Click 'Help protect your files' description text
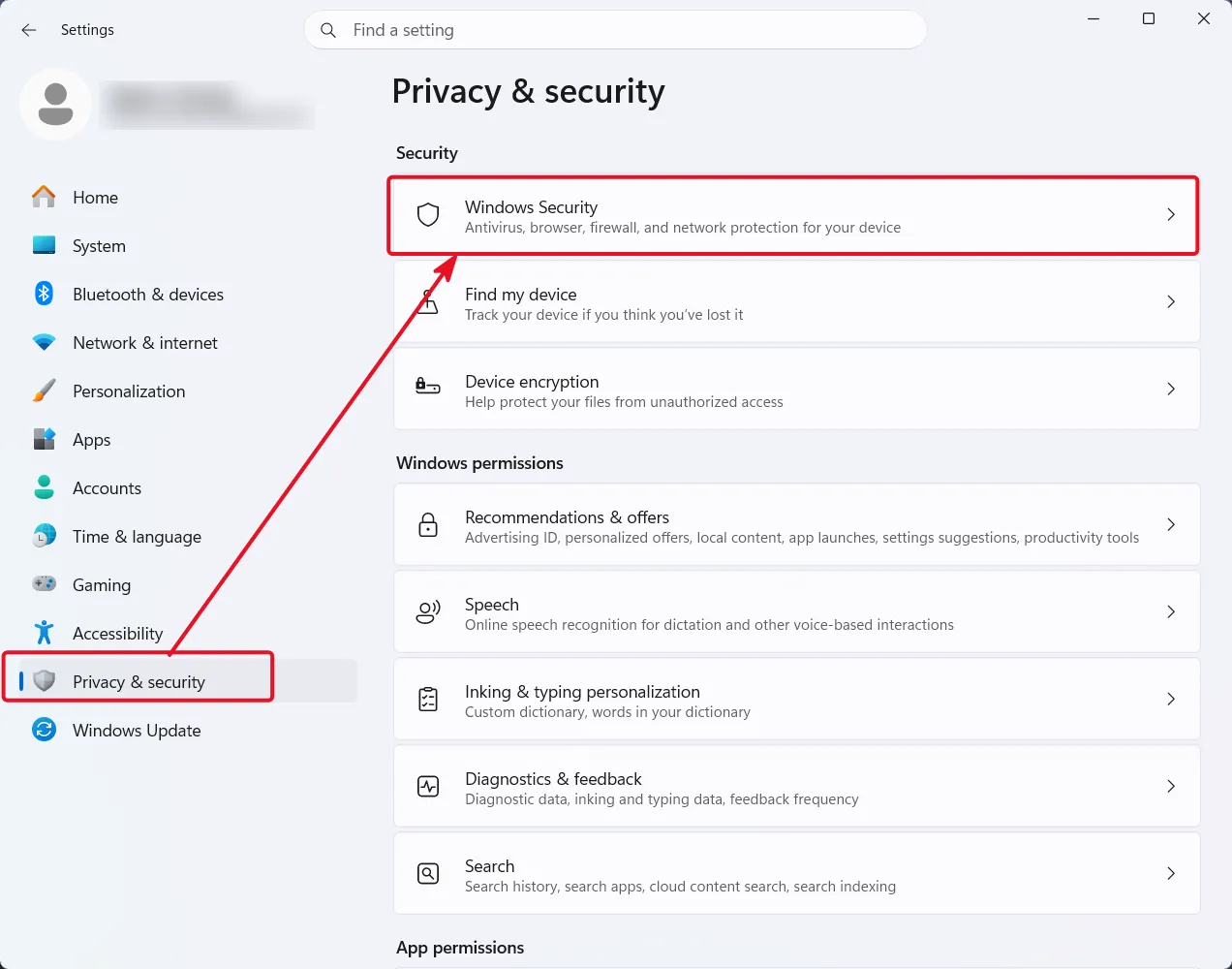 pos(624,402)
